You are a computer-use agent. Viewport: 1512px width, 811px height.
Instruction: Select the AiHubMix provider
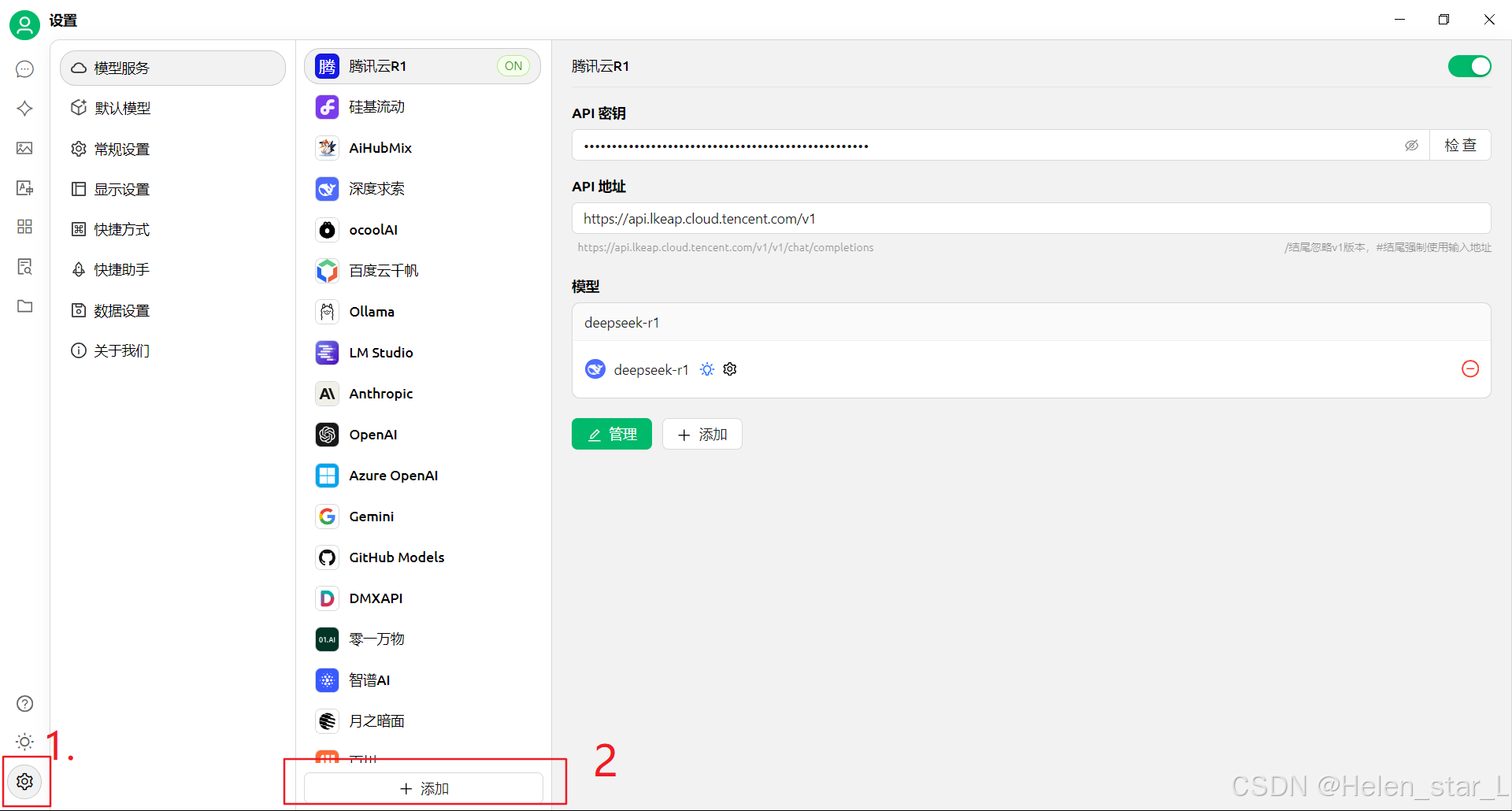click(x=422, y=148)
